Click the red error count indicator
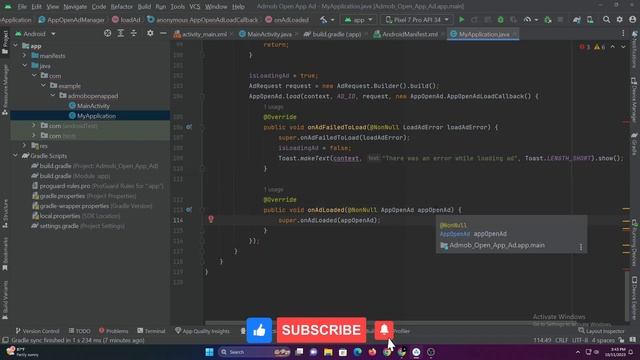 [585, 47]
